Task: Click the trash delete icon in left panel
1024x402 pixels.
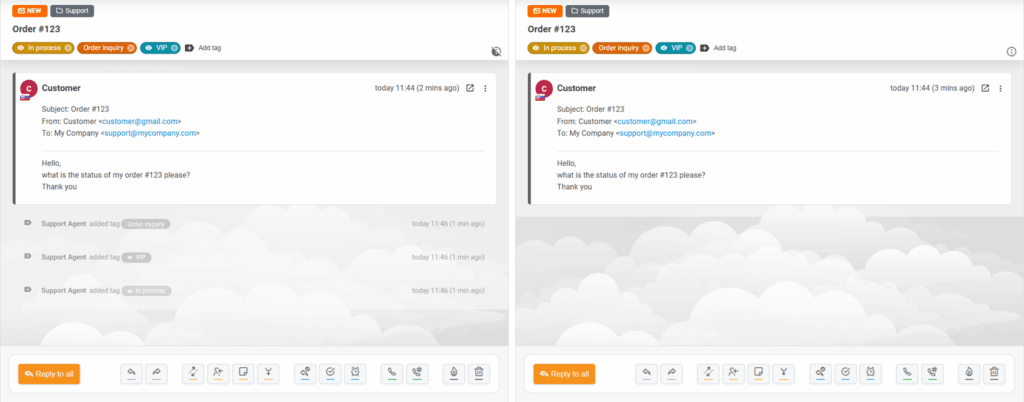Action: click(479, 373)
